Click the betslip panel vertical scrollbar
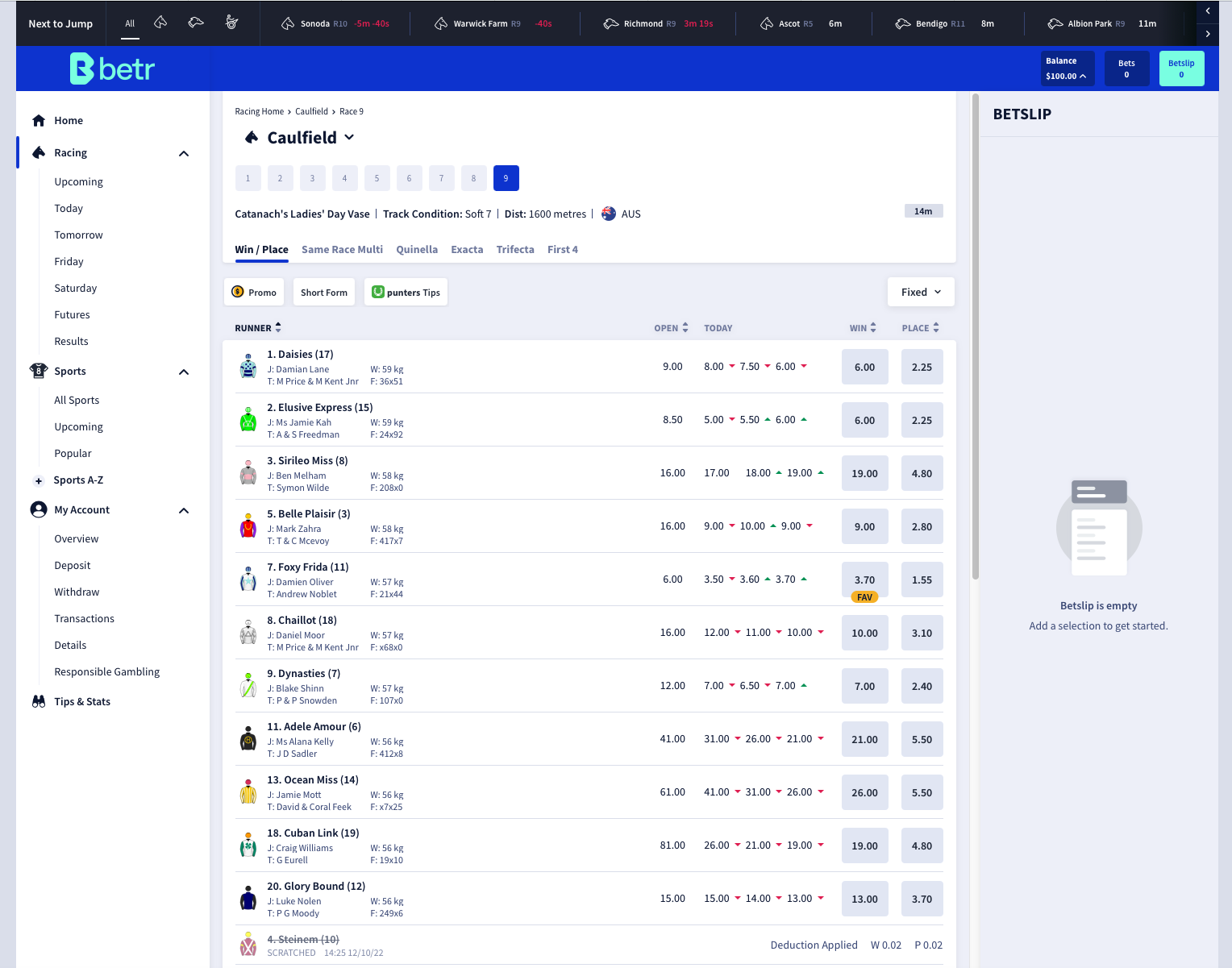The height and width of the screenshot is (968, 1232). coord(976,337)
